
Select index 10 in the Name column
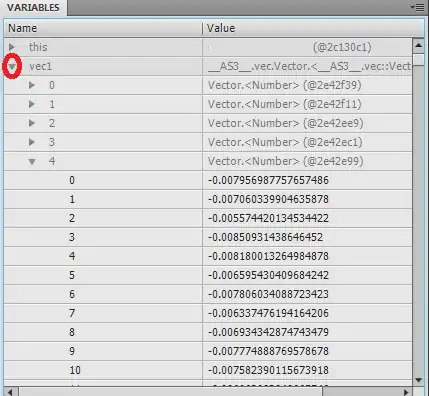tap(75, 370)
